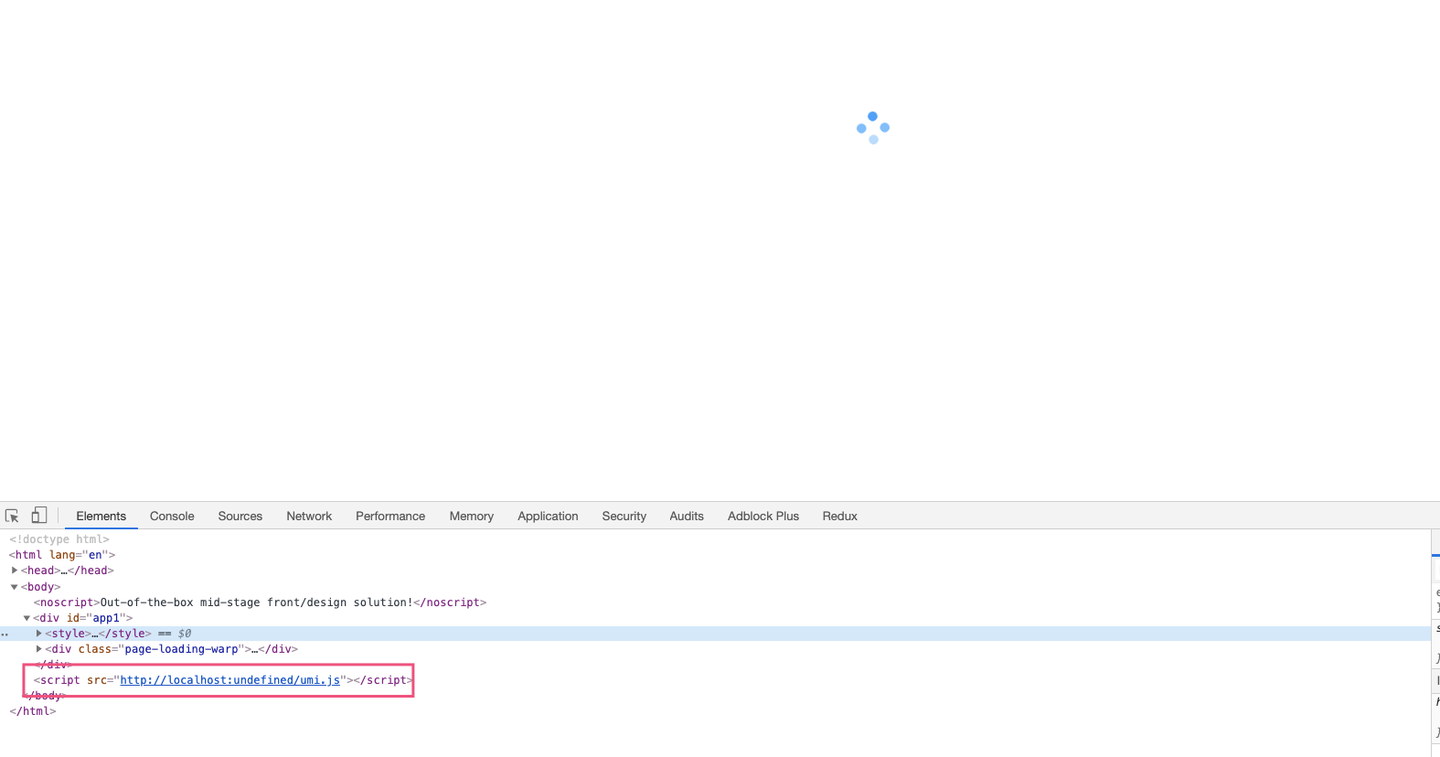
Task: Select the doctype html line
Action: (x=59, y=539)
